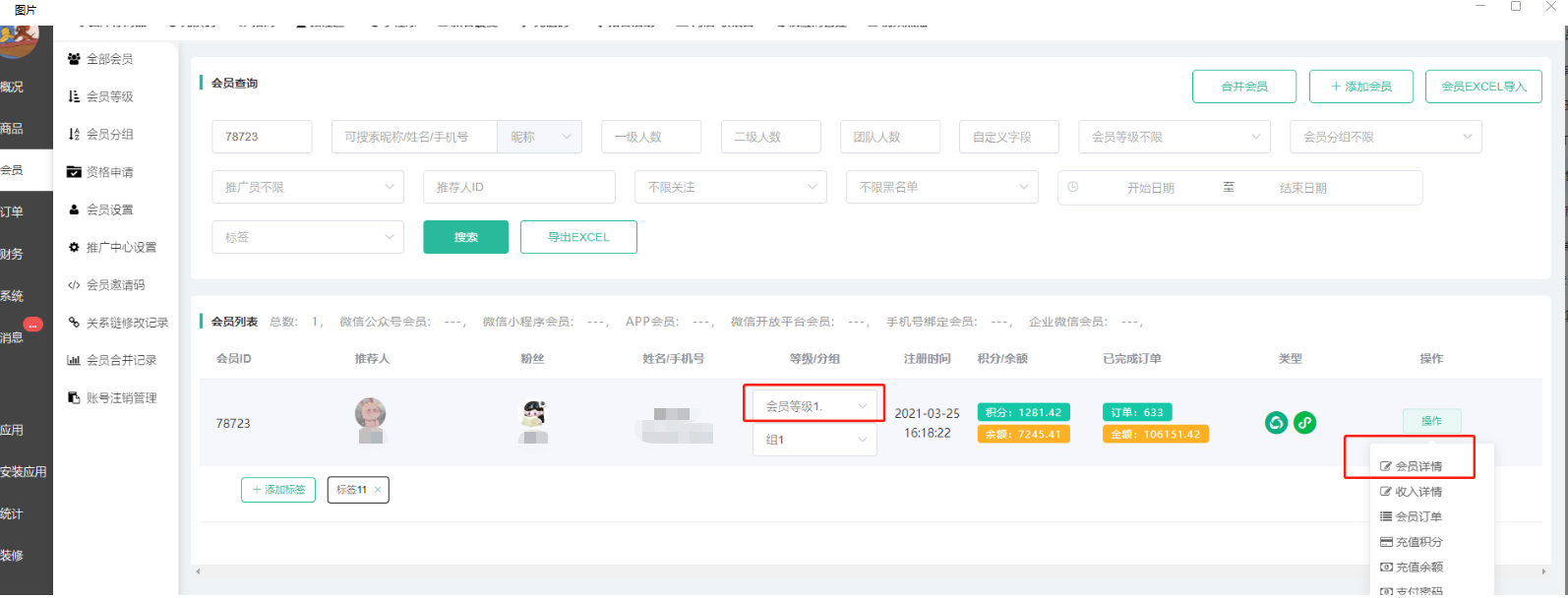
Task: Expand the 推广员不限 dropdown
Action: click(x=307, y=187)
